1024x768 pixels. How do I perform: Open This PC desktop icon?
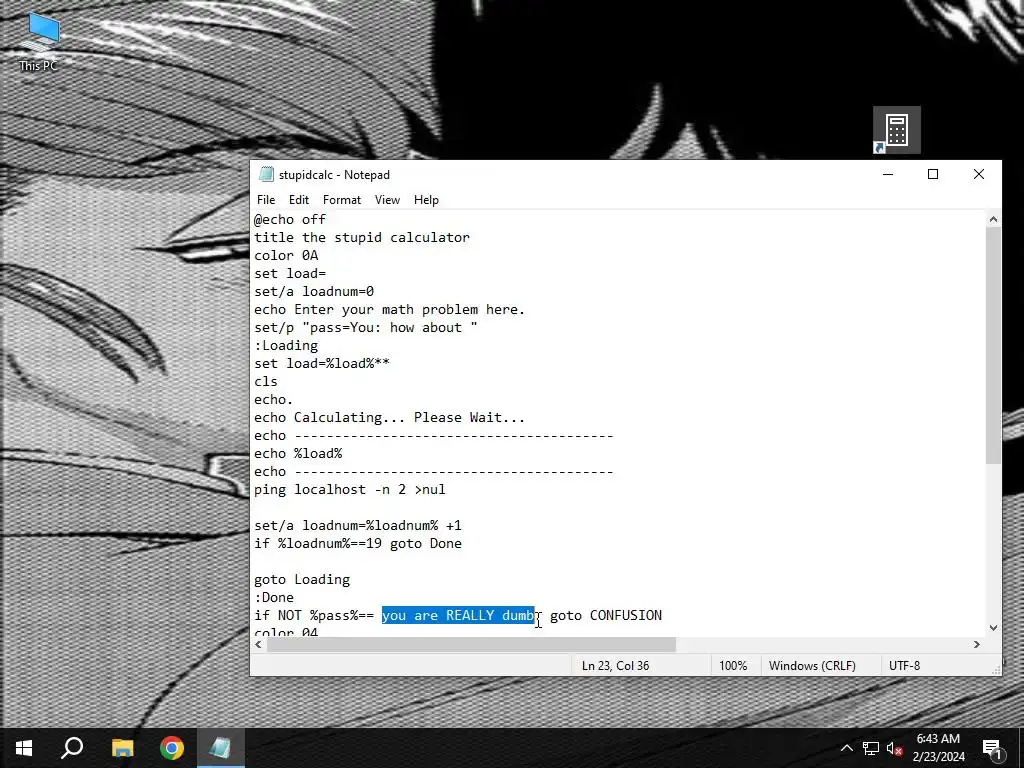click(39, 42)
